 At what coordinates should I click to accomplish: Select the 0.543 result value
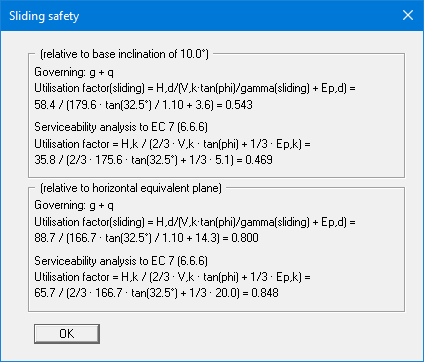[239, 105]
